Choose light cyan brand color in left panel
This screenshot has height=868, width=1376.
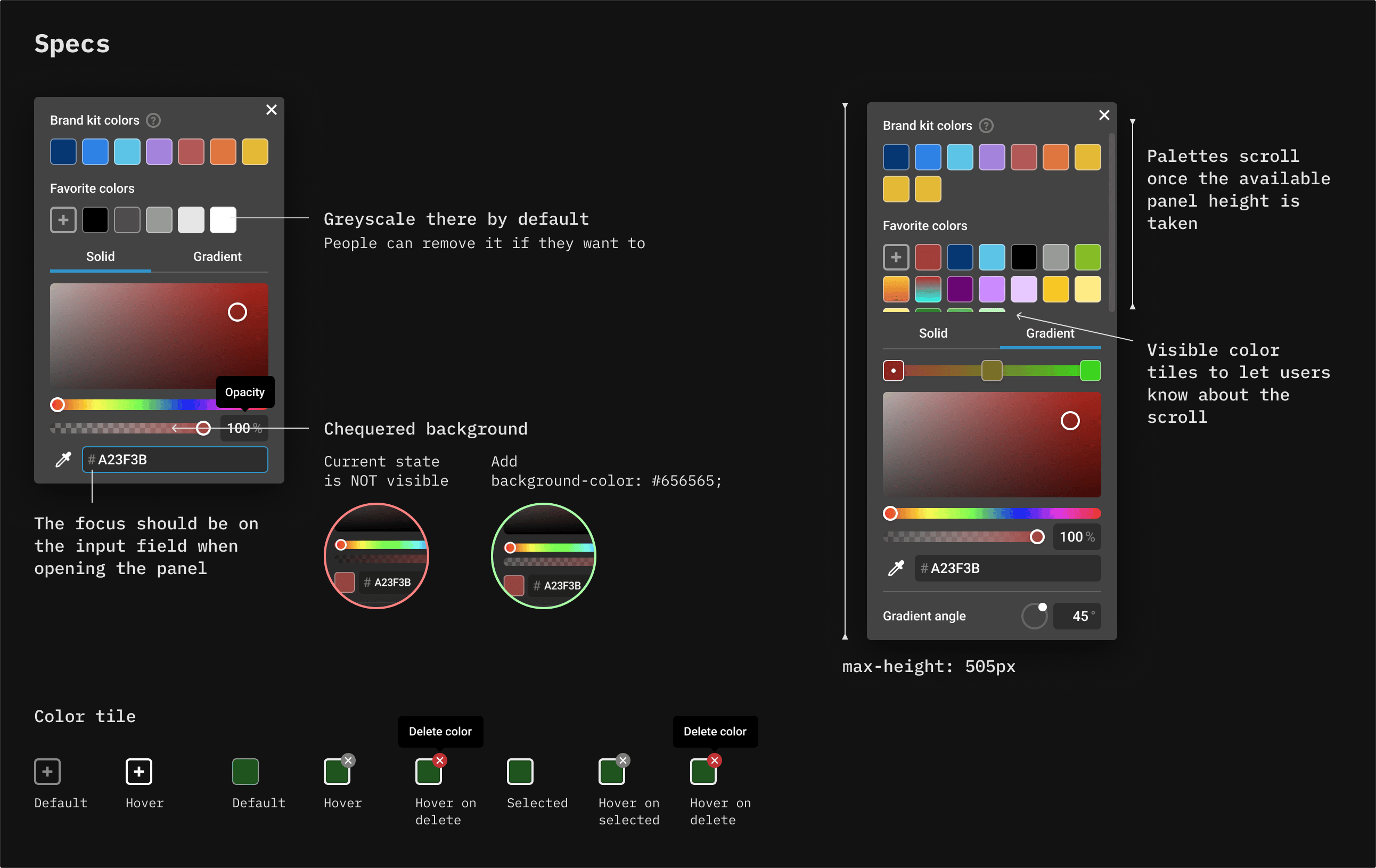(x=127, y=152)
